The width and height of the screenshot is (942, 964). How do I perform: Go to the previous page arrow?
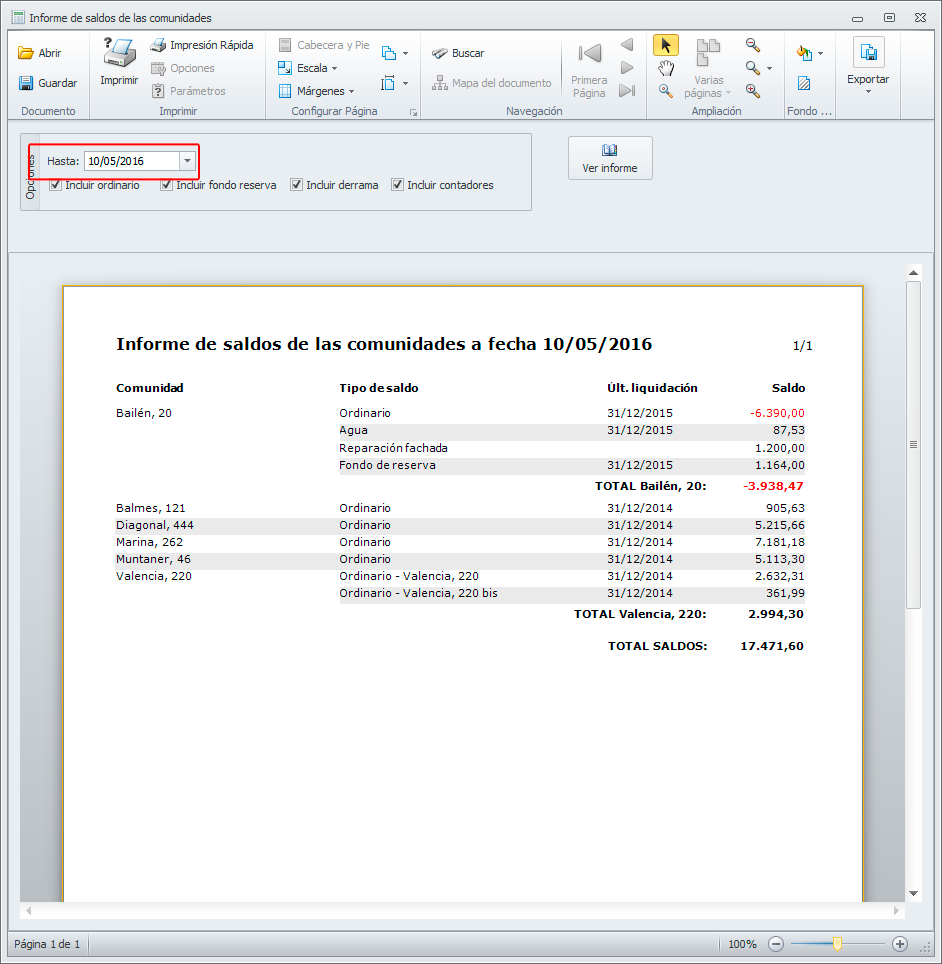tap(627, 45)
